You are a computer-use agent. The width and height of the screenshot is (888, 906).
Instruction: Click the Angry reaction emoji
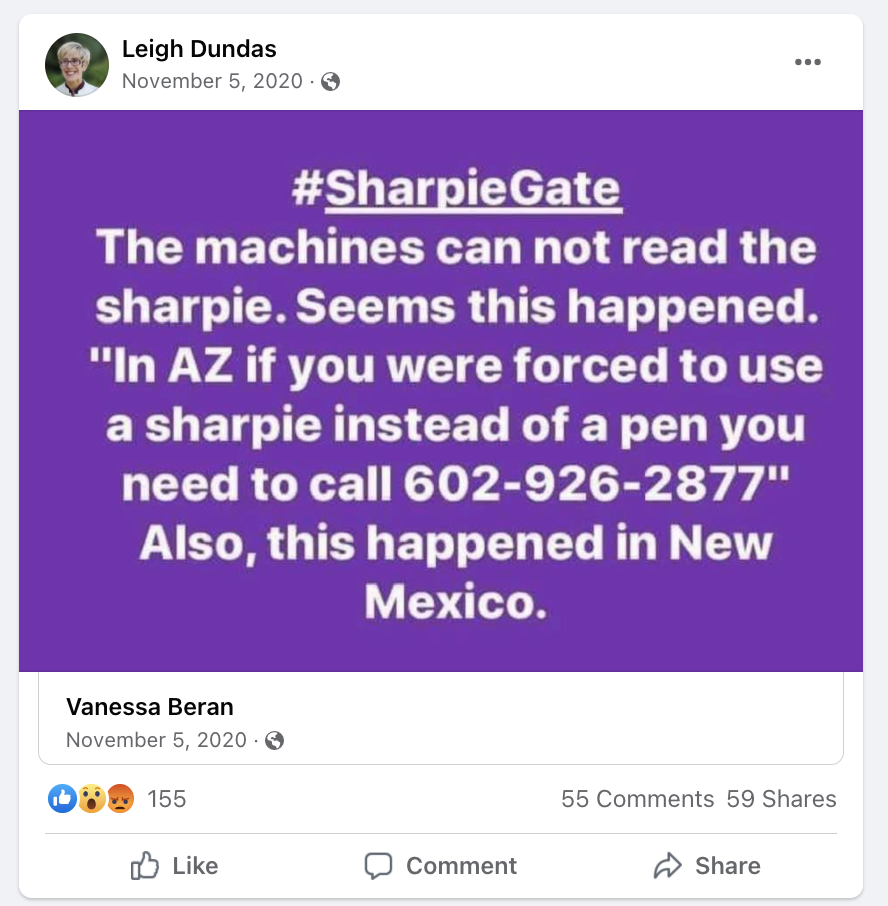pos(120,798)
